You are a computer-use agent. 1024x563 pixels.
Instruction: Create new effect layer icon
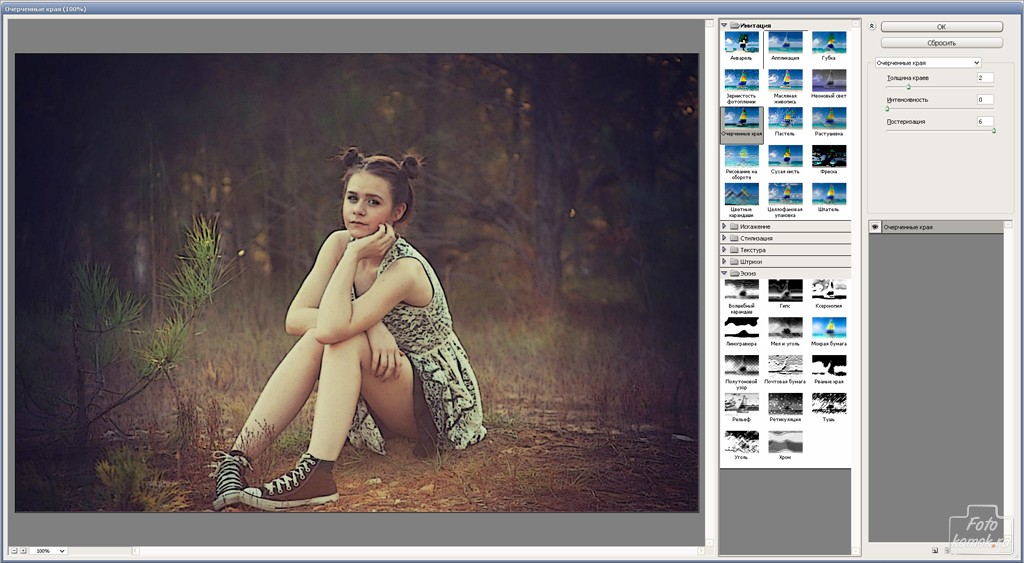click(x=934, y=549)
